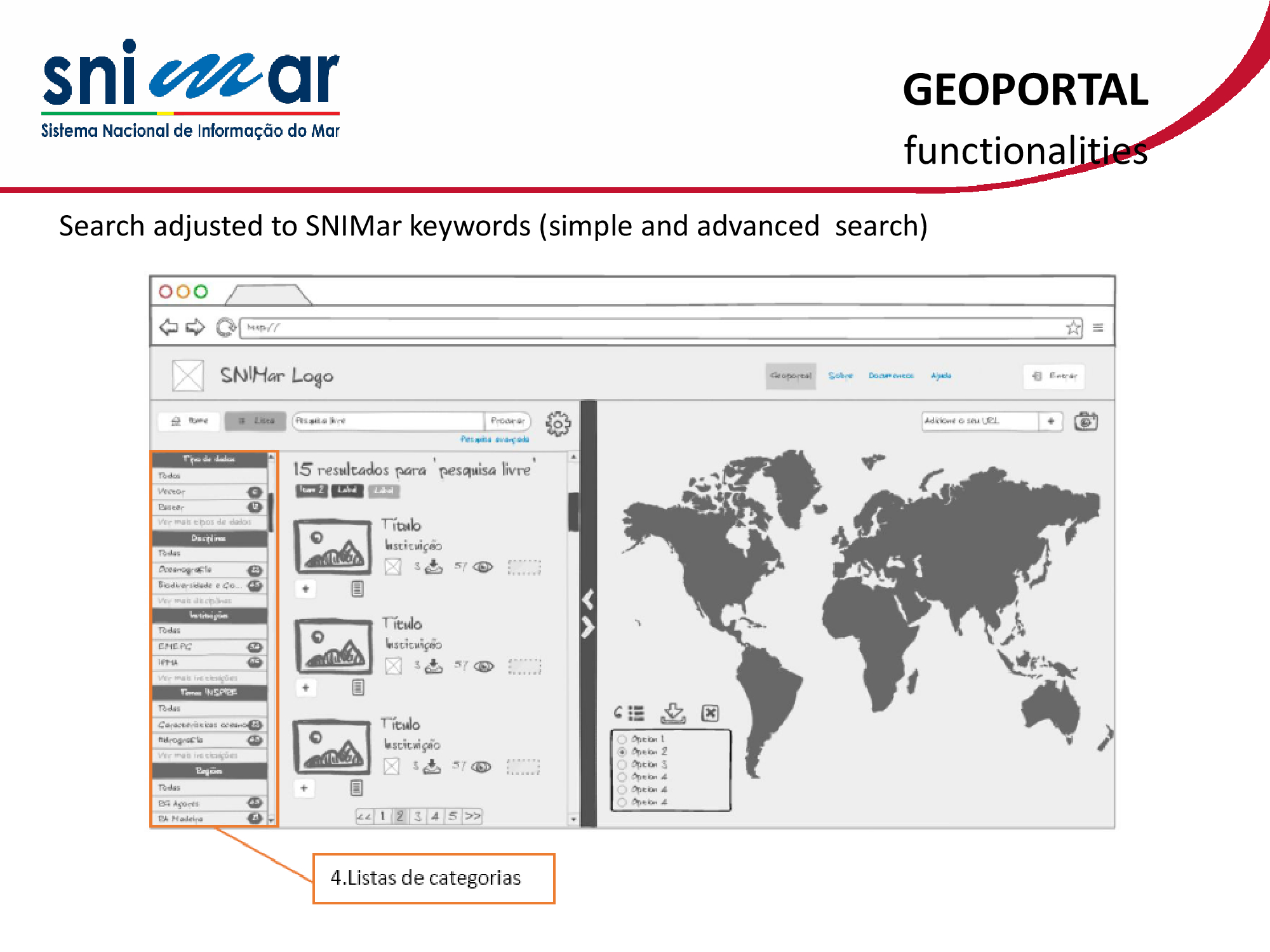Switch to the Home tab

click(x=189, y=421)
